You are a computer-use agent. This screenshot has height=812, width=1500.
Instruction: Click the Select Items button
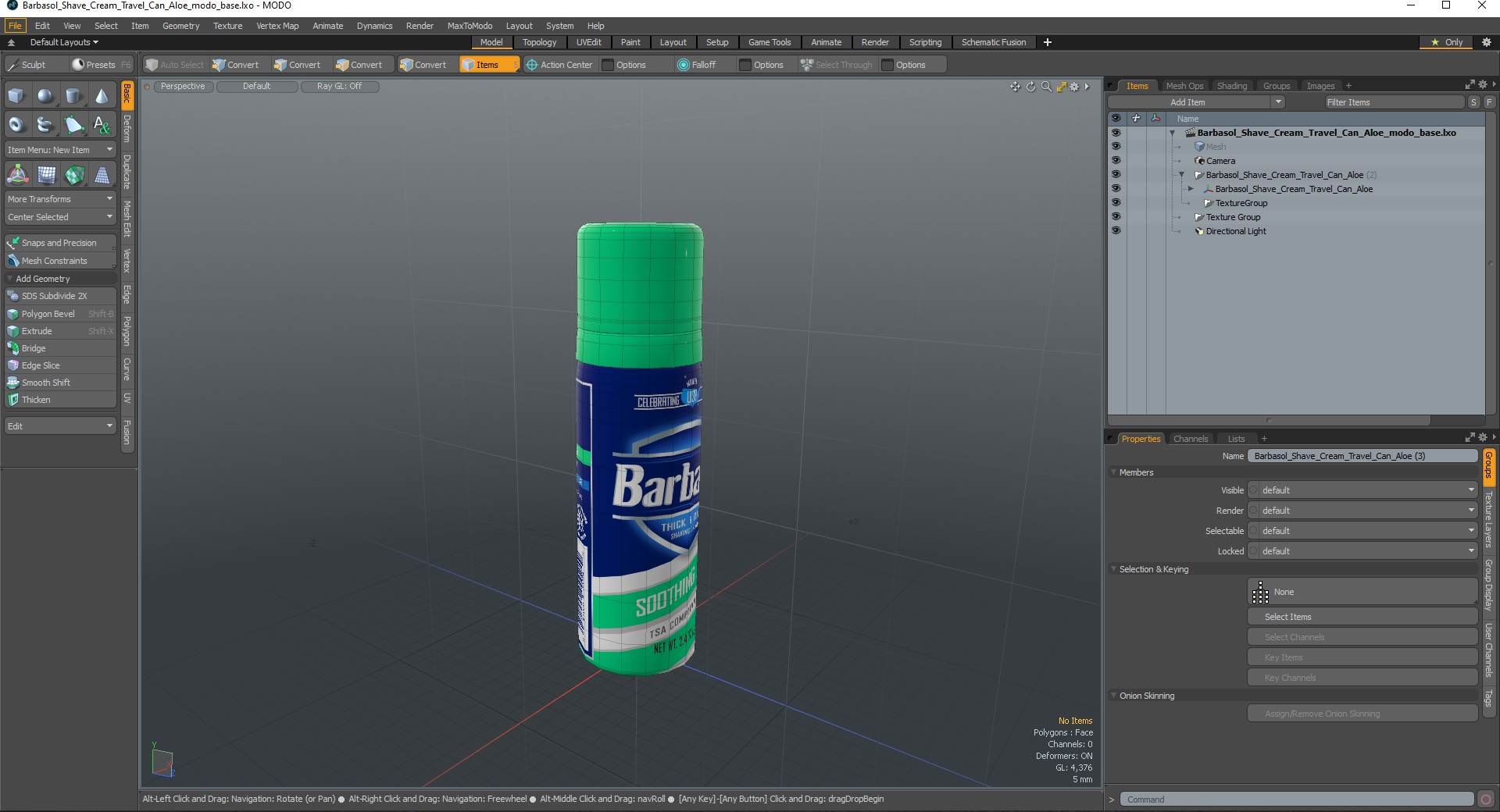pos(1362,617)
